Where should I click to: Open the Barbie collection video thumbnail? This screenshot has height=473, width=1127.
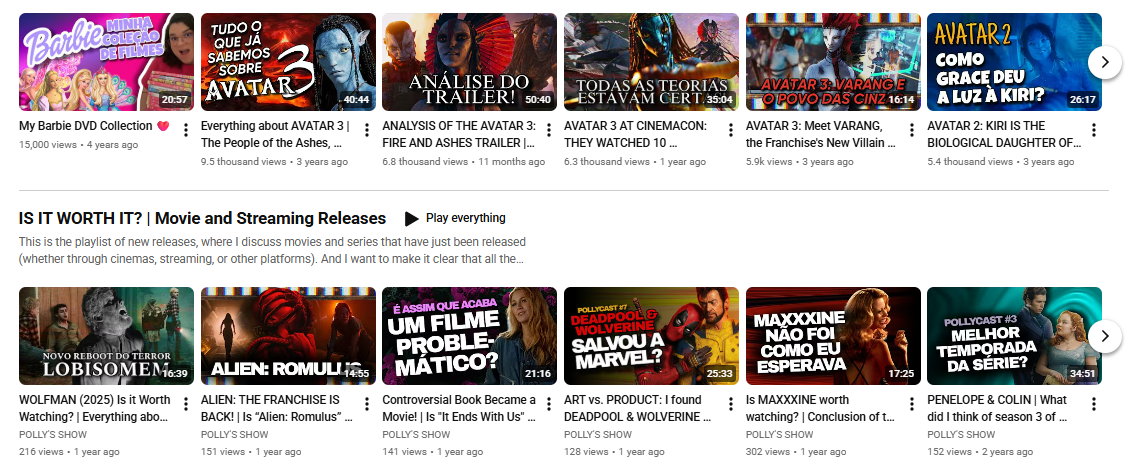point(106,62)
